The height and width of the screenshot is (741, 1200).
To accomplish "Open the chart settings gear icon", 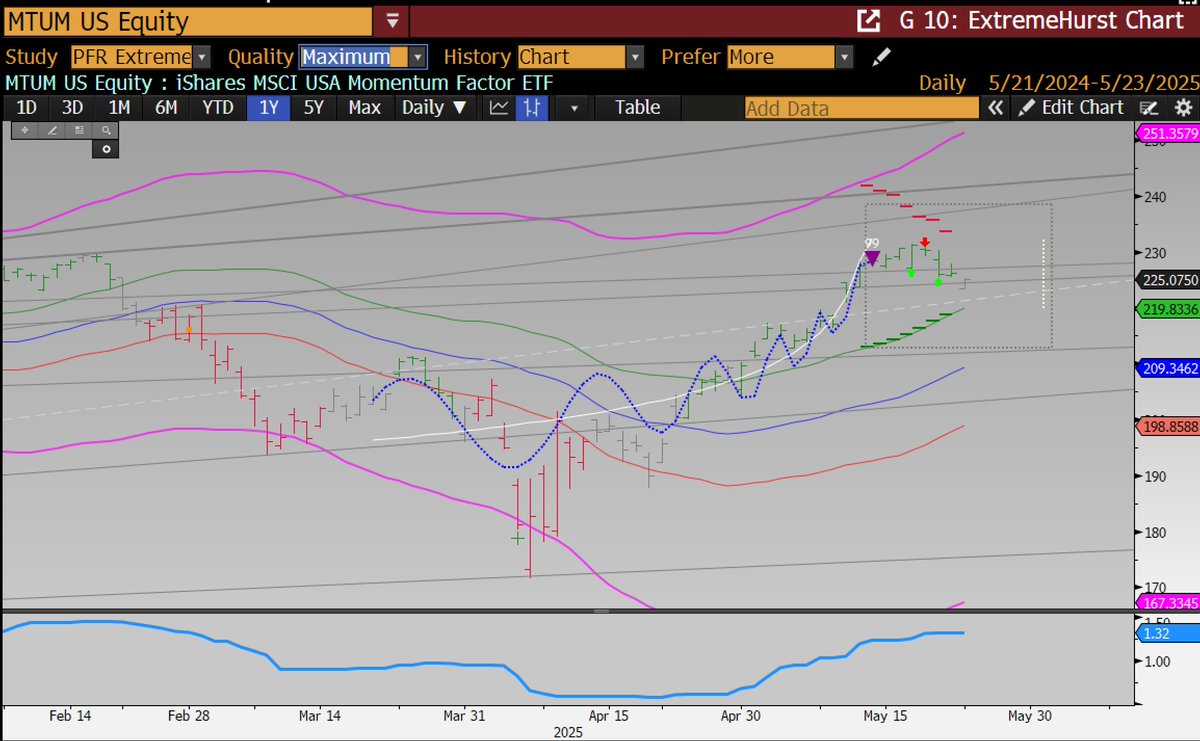I will (x=1184, y=108).
